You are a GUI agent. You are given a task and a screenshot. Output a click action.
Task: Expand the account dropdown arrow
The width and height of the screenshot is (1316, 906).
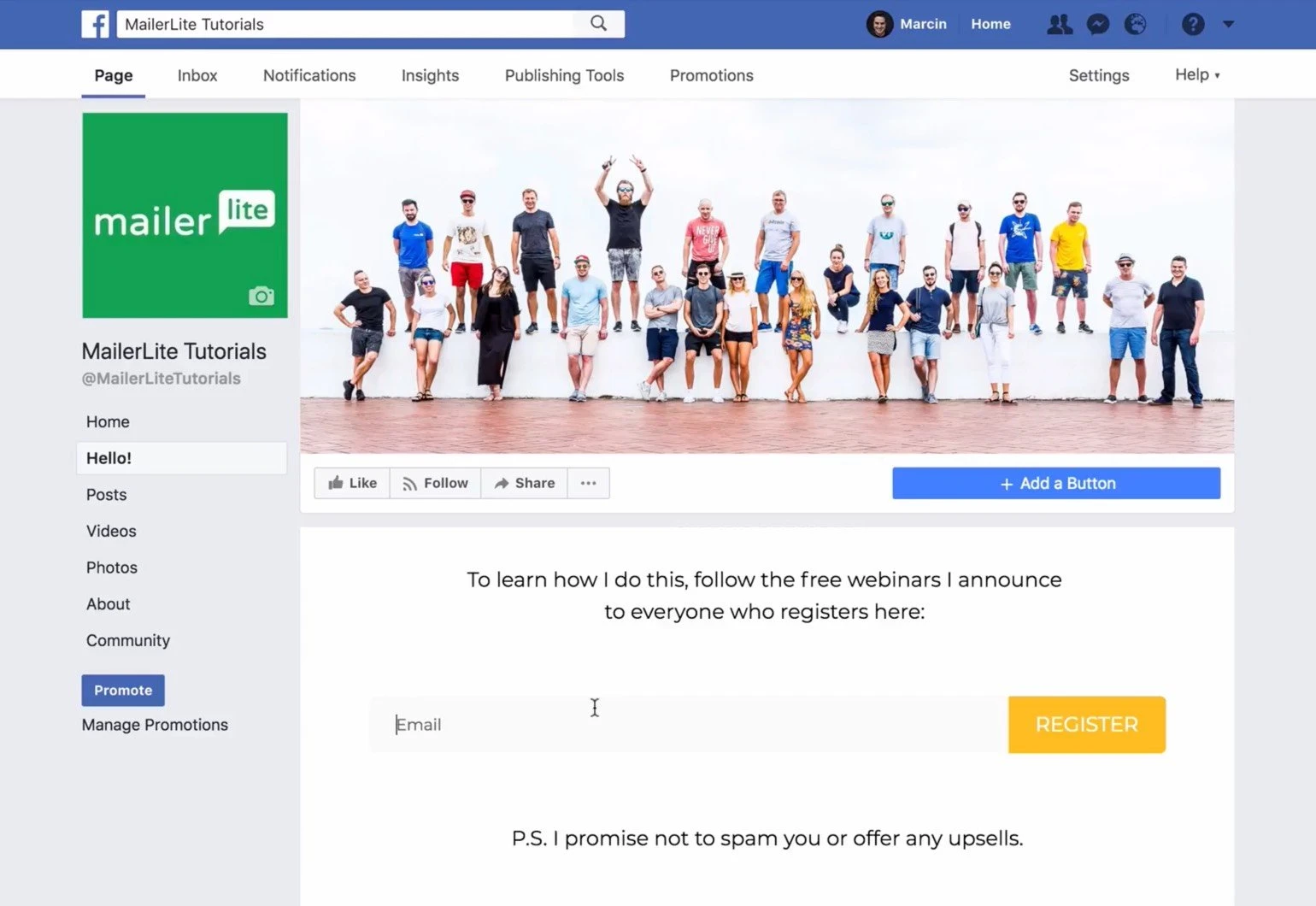(x=1228, y=24)
